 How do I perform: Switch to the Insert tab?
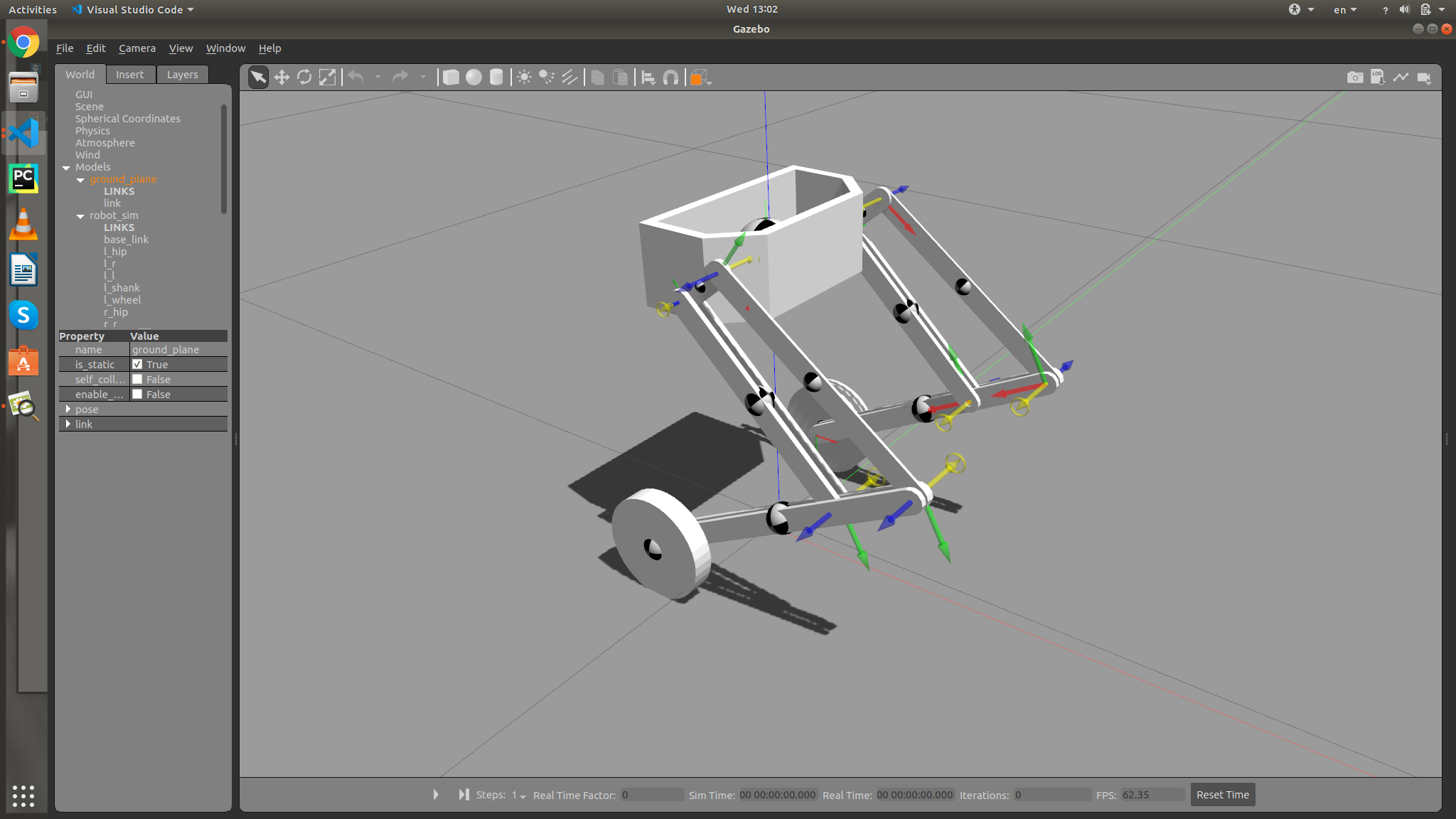click(x=129, y=75)
